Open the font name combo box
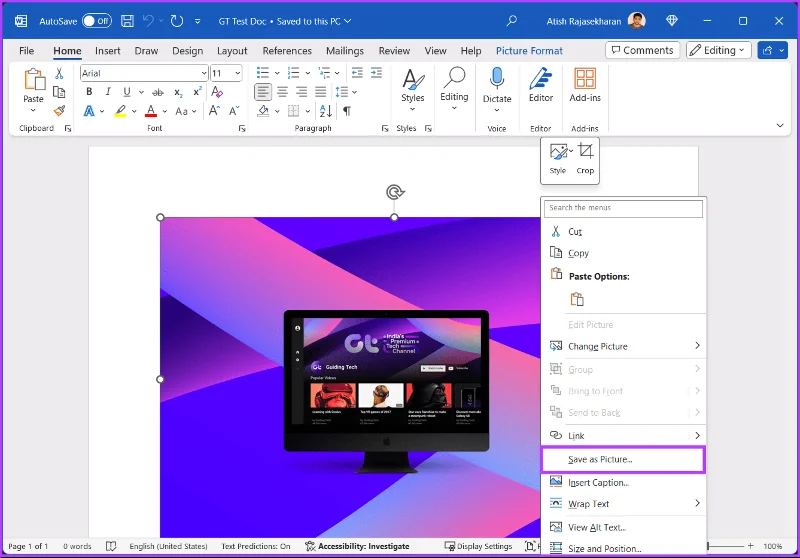The height and width of the screenshot is (558, 800). pyautogui.click(x=144, y=73)
